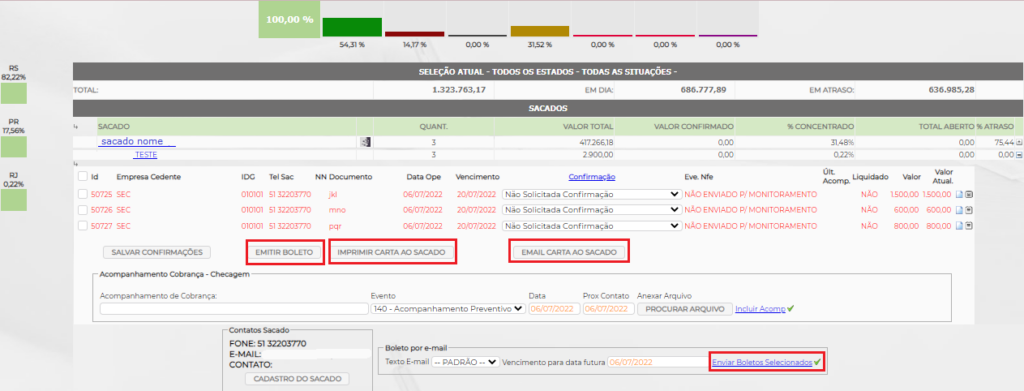Viewport: 1024px width, 391px height.
Task: Click the Confirmação column header link
Action: pos(592,177)
